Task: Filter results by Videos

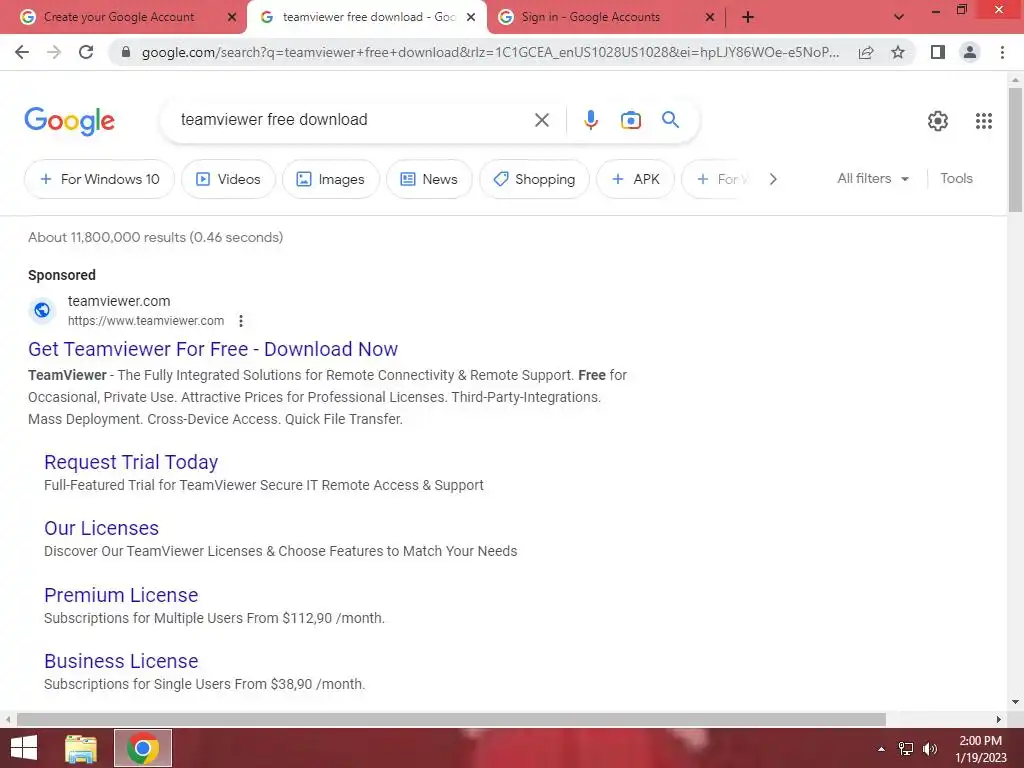Action: pos(228,179)
